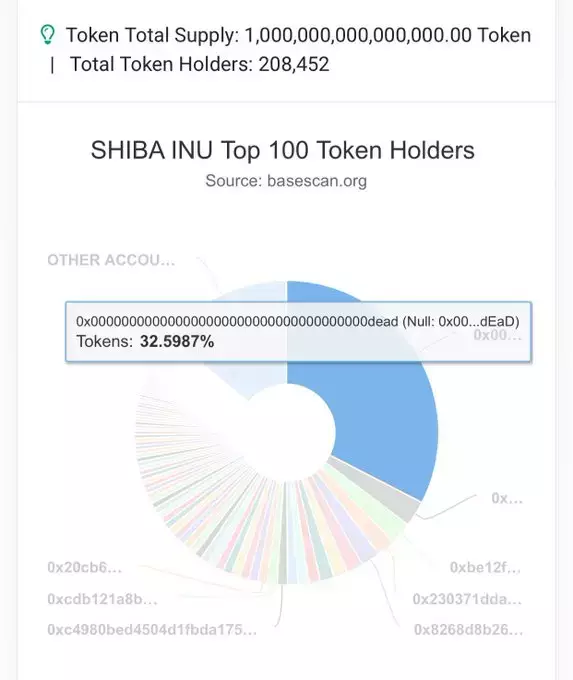Image resolution: width=573 pixels, height=680 pixels.
Task: Click the 0x230371dda... holder label
Action: point(467,599)
